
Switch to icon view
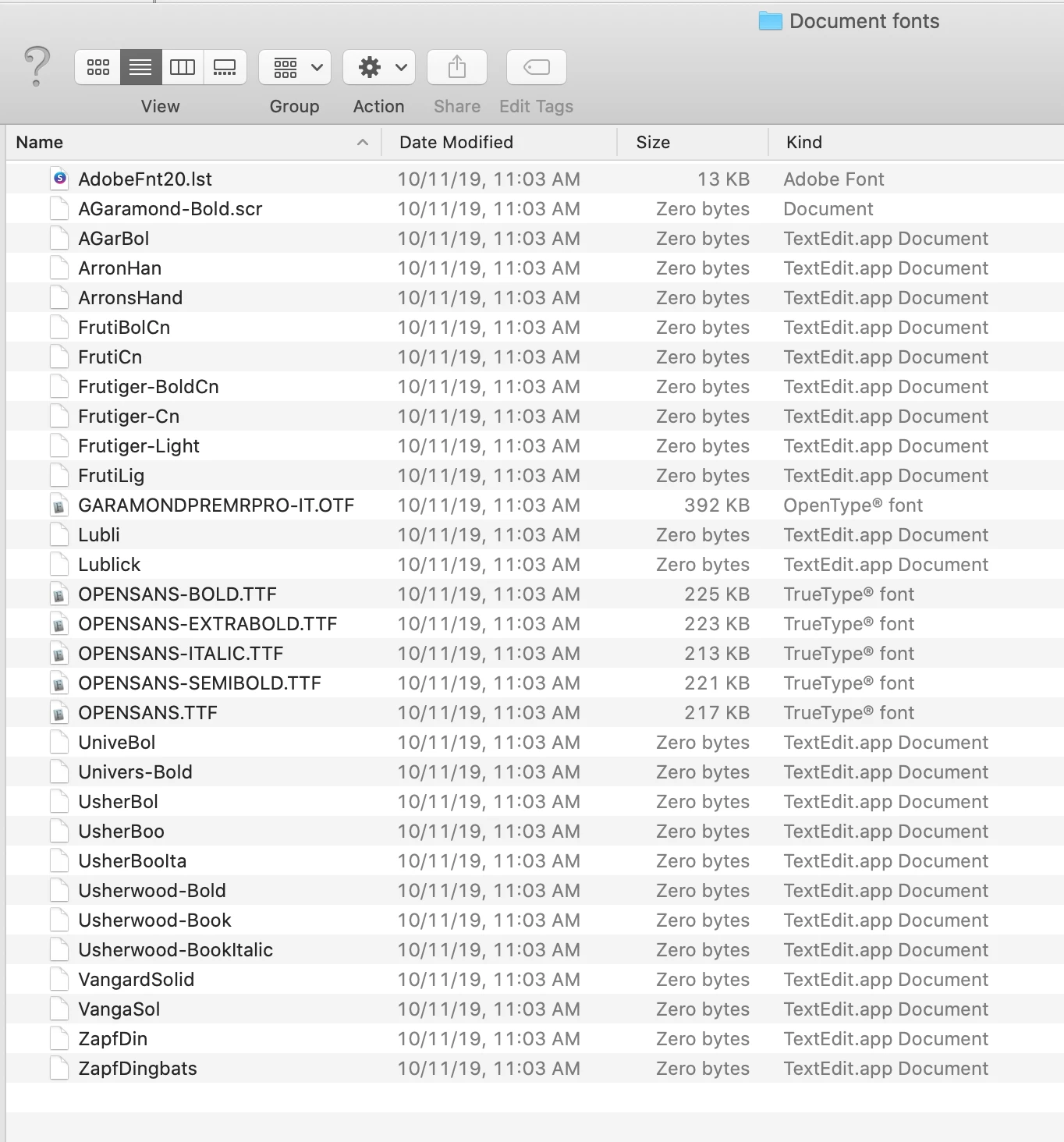point(98,67)
